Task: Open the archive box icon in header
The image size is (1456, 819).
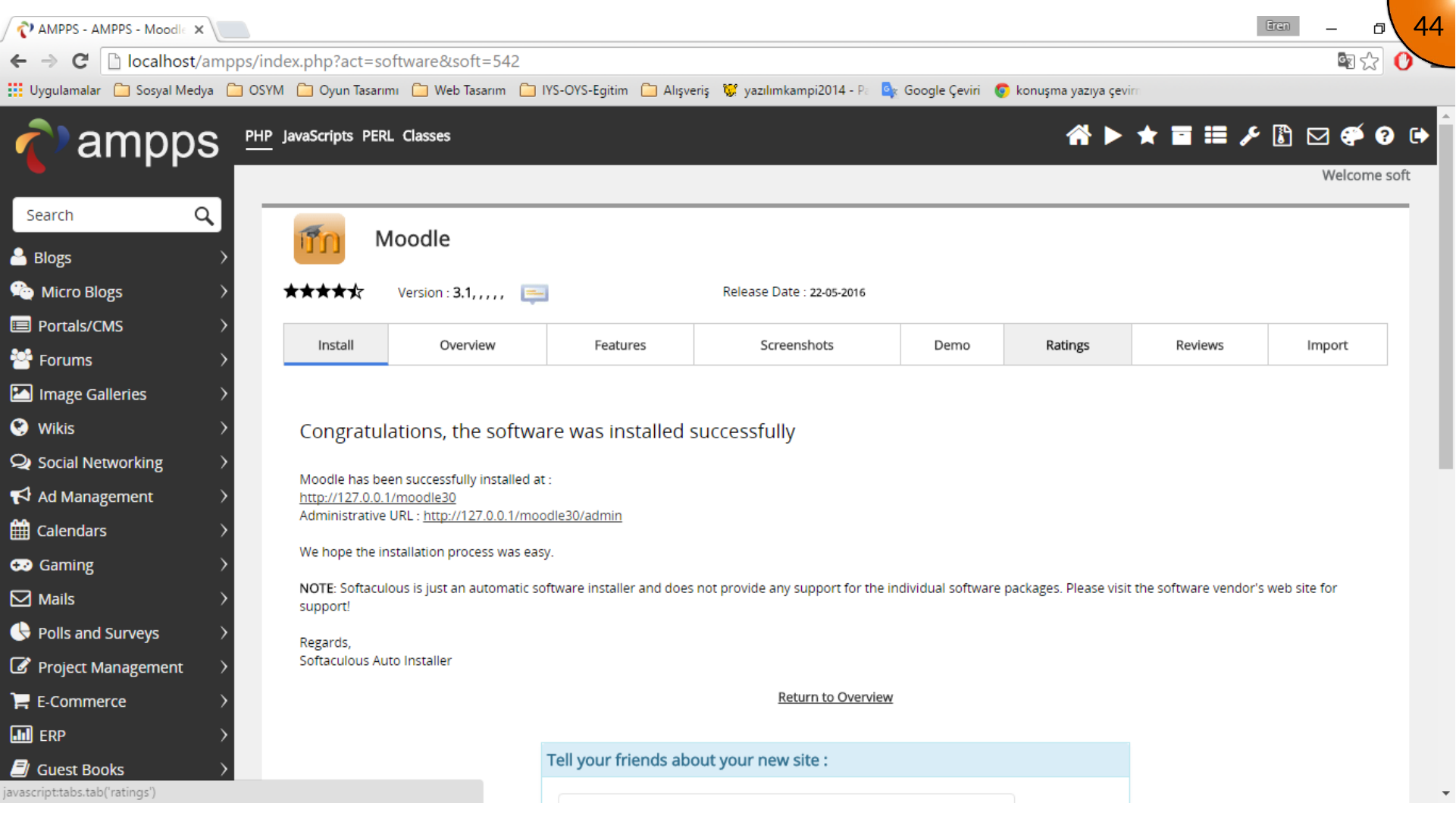Action: [1182, 136]
